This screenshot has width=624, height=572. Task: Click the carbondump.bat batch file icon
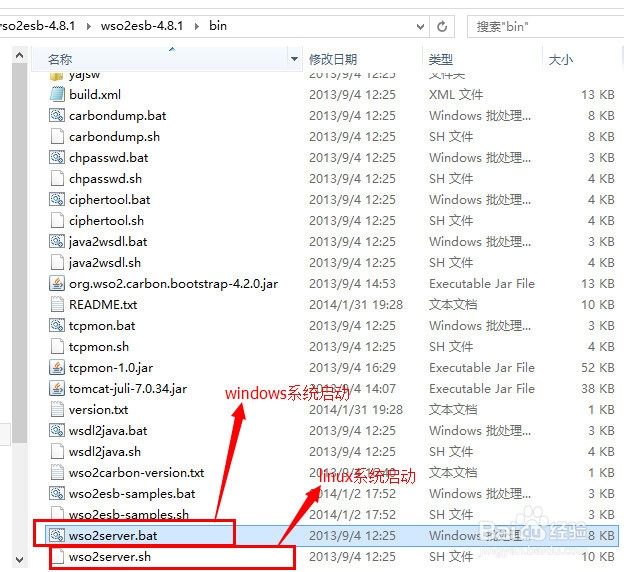[x=57, y=115]
